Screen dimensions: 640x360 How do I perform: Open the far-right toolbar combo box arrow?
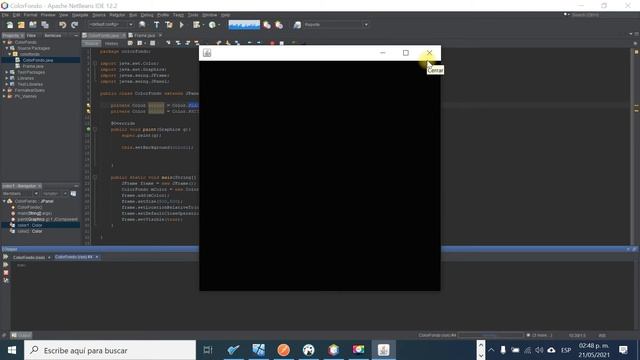tap(366, 25)
